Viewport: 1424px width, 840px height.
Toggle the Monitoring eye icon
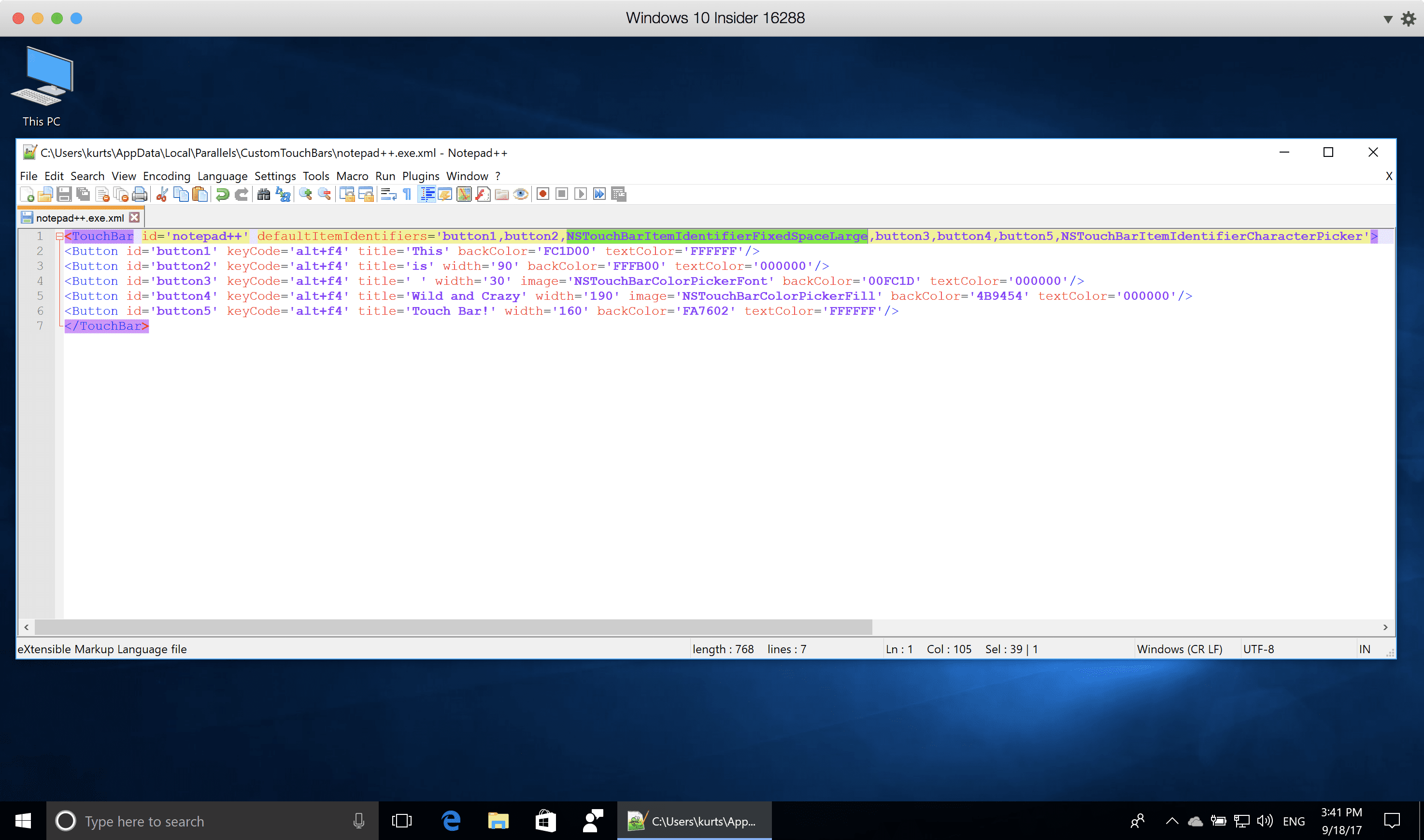[x=521, y=194]
